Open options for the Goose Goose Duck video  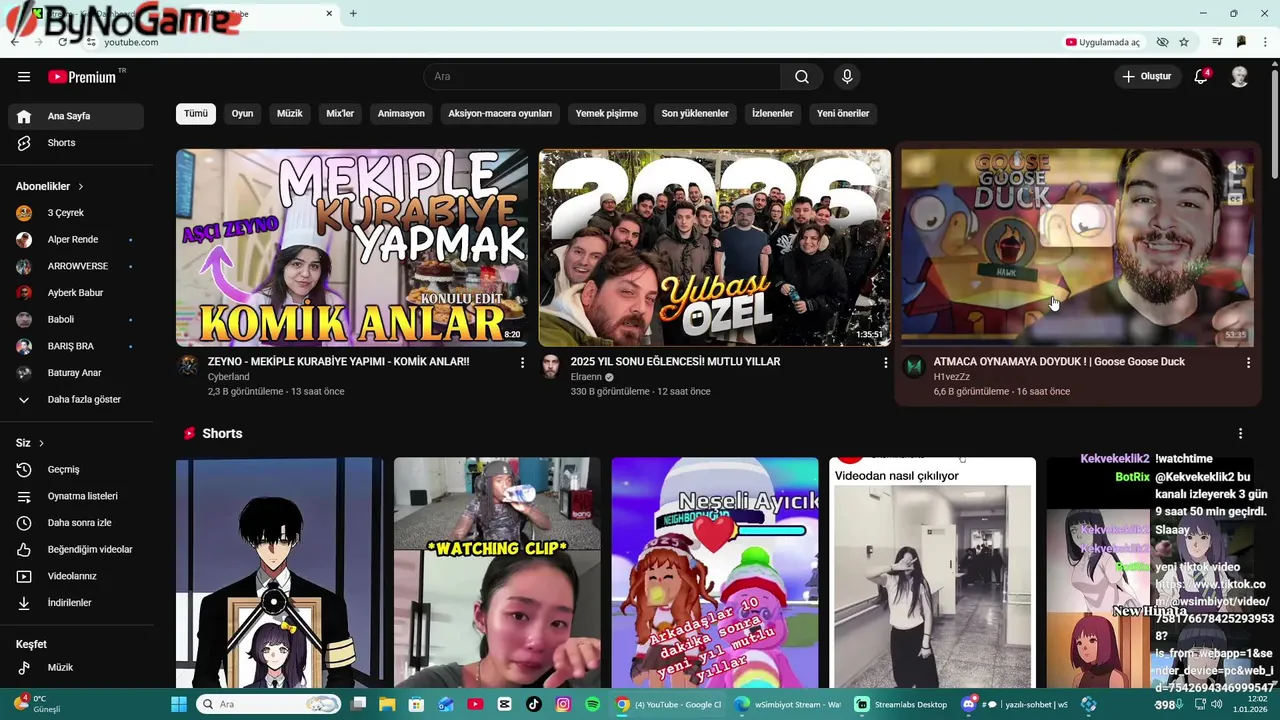pos(1248,363)
